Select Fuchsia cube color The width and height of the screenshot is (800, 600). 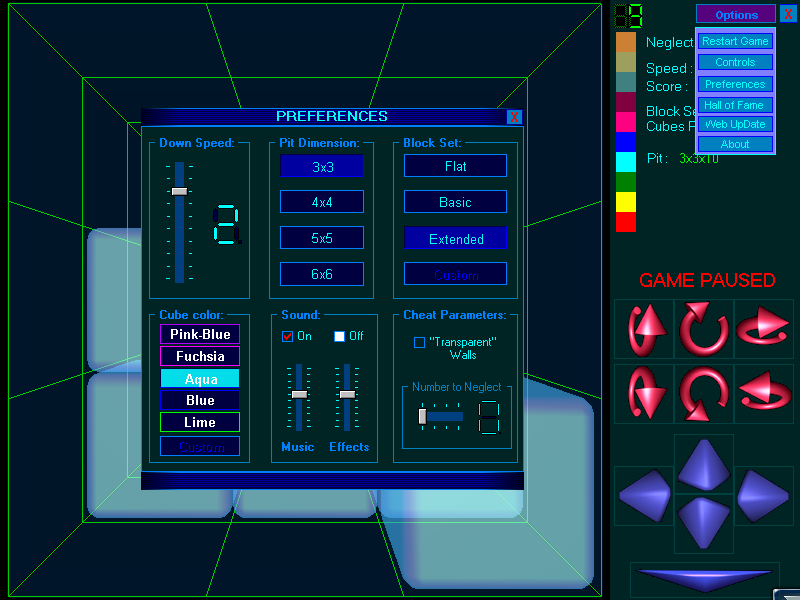tap(200, 356)
